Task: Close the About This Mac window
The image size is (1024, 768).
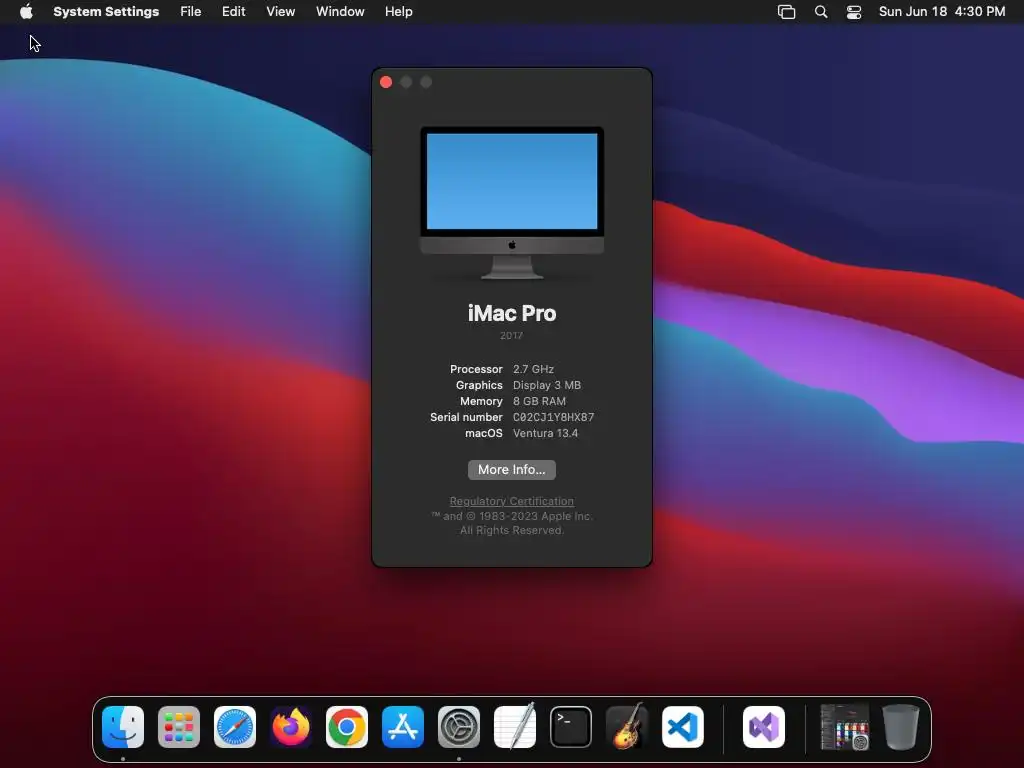Action: point(386,82)
